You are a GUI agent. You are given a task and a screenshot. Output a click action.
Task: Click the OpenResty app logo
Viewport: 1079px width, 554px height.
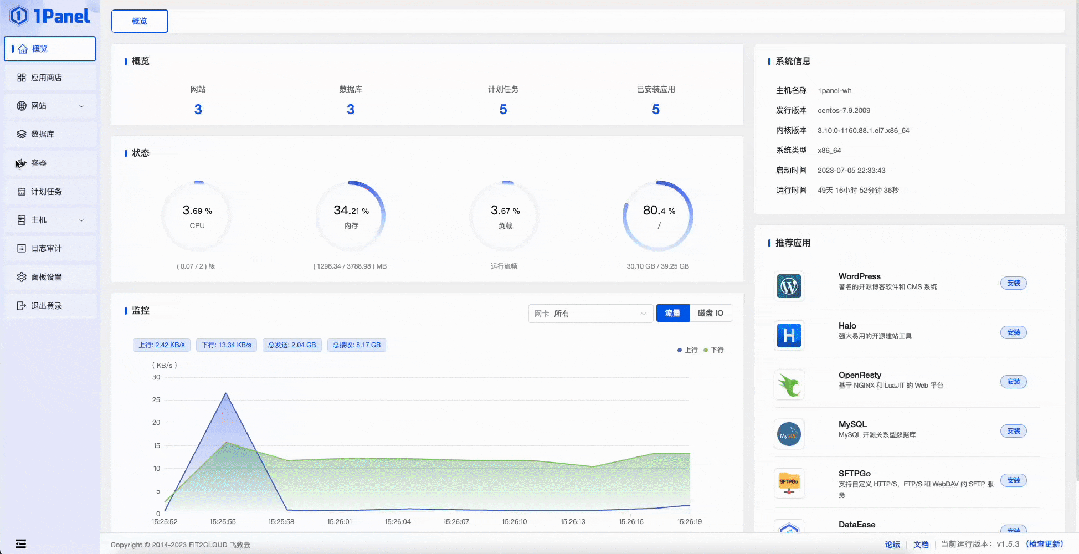point(789,384)
